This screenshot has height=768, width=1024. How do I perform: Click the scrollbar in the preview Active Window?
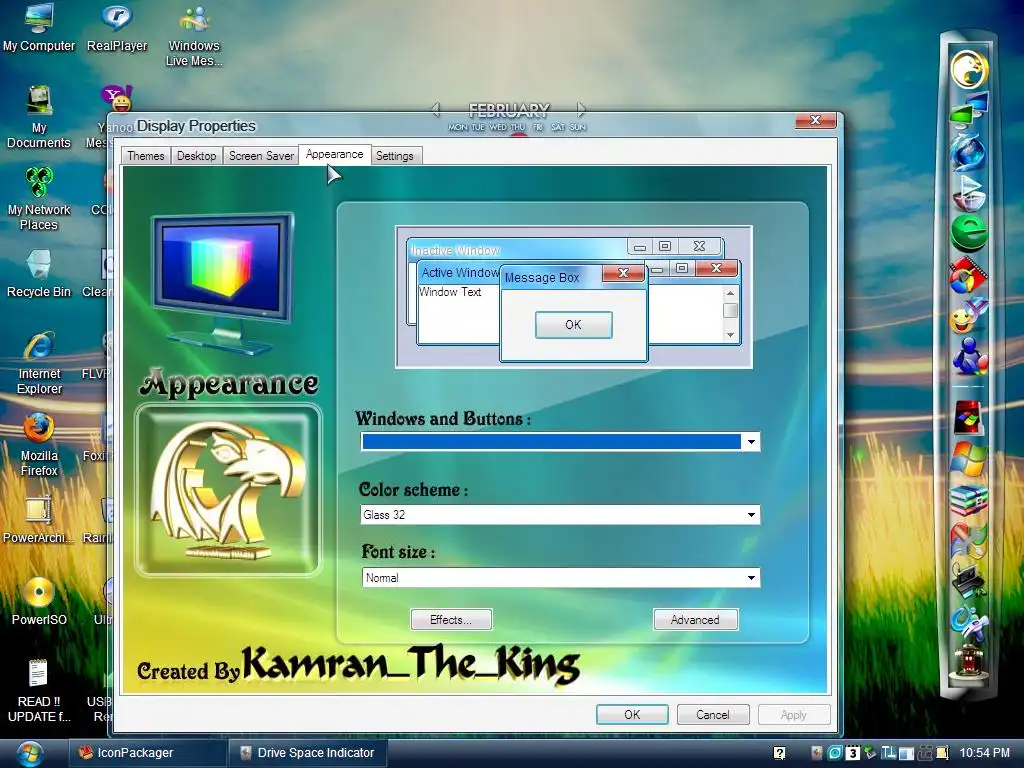pos(730,314)
